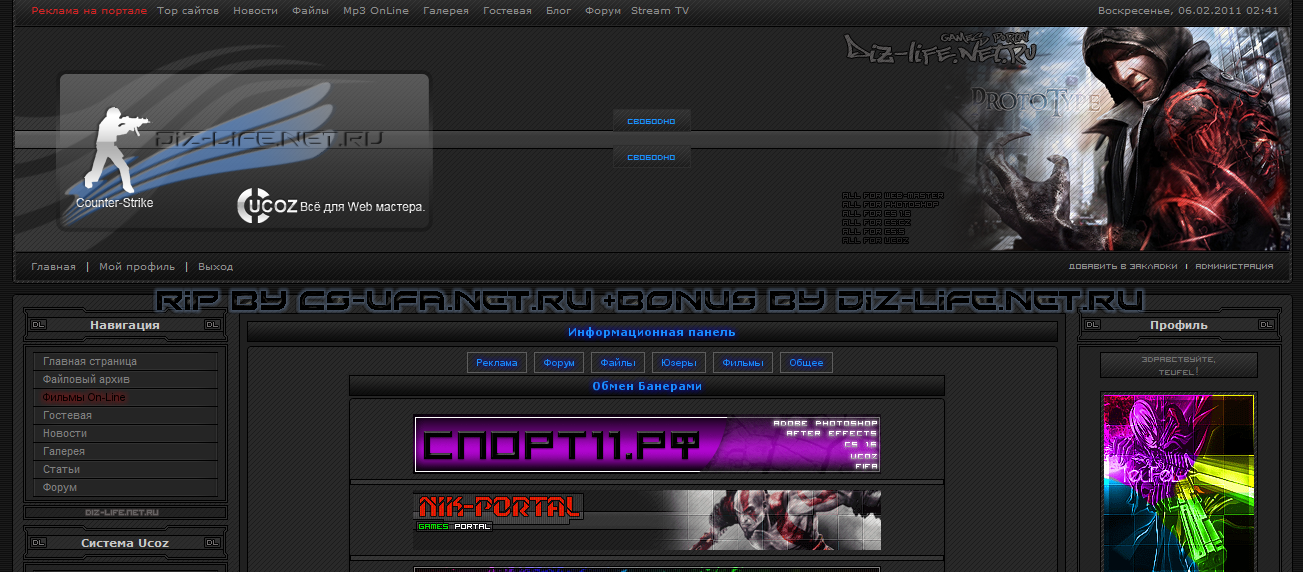Go to Top сайтов page

pos(188,11)
